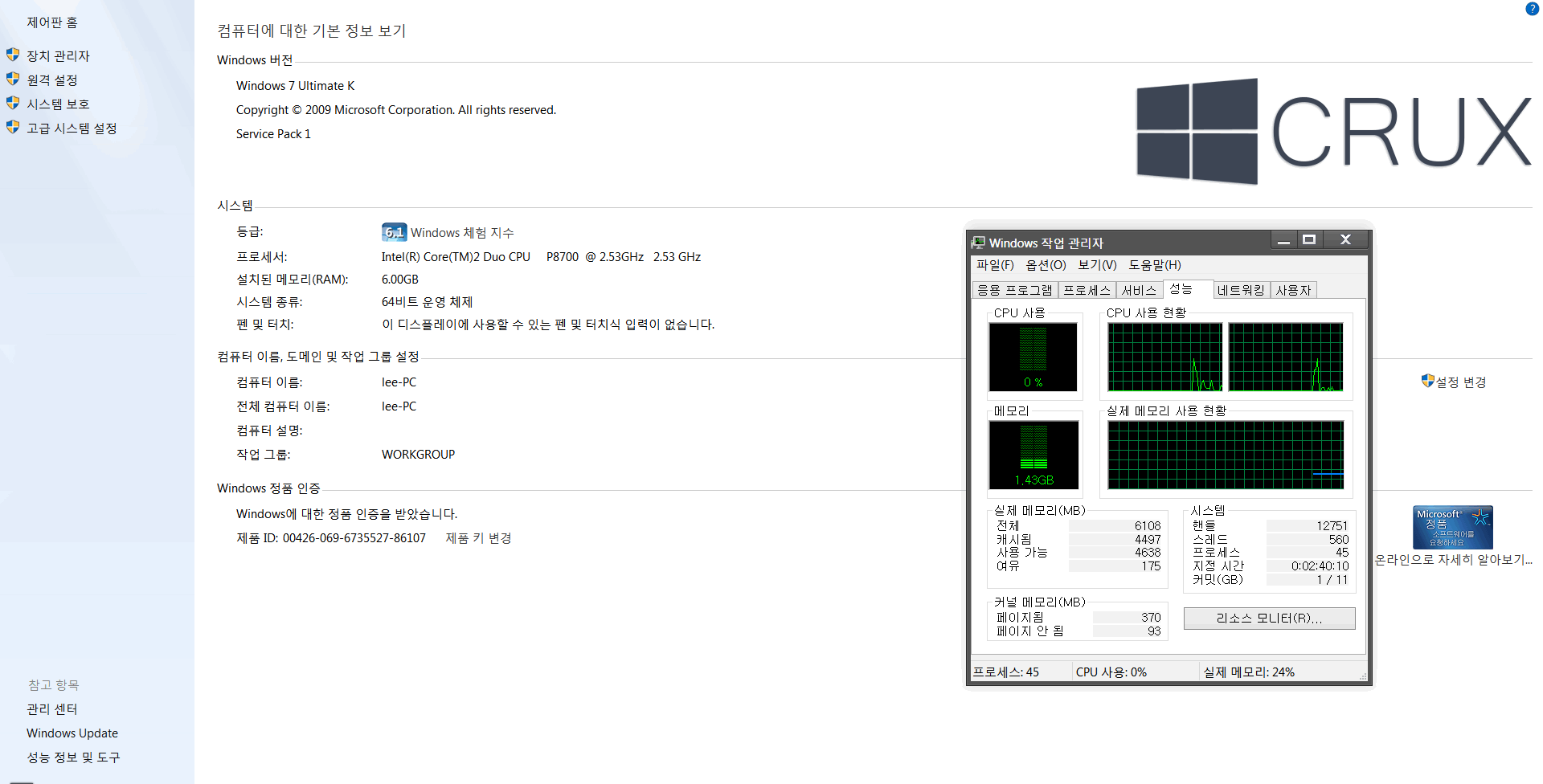Viewport: 1543px width, 784px height.
Task: Click the 6.1 Windows Experience Index score badge
Action: (394, 232)
